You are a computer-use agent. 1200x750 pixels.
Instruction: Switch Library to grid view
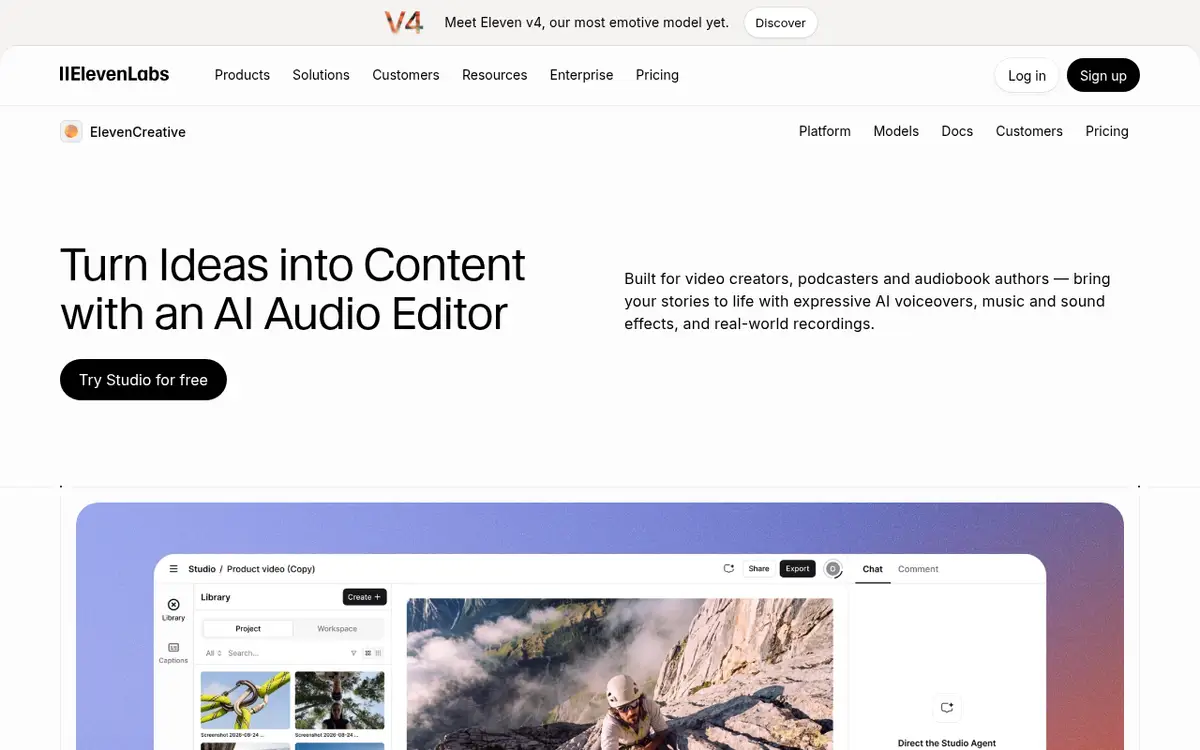click(x=368, y=653)
